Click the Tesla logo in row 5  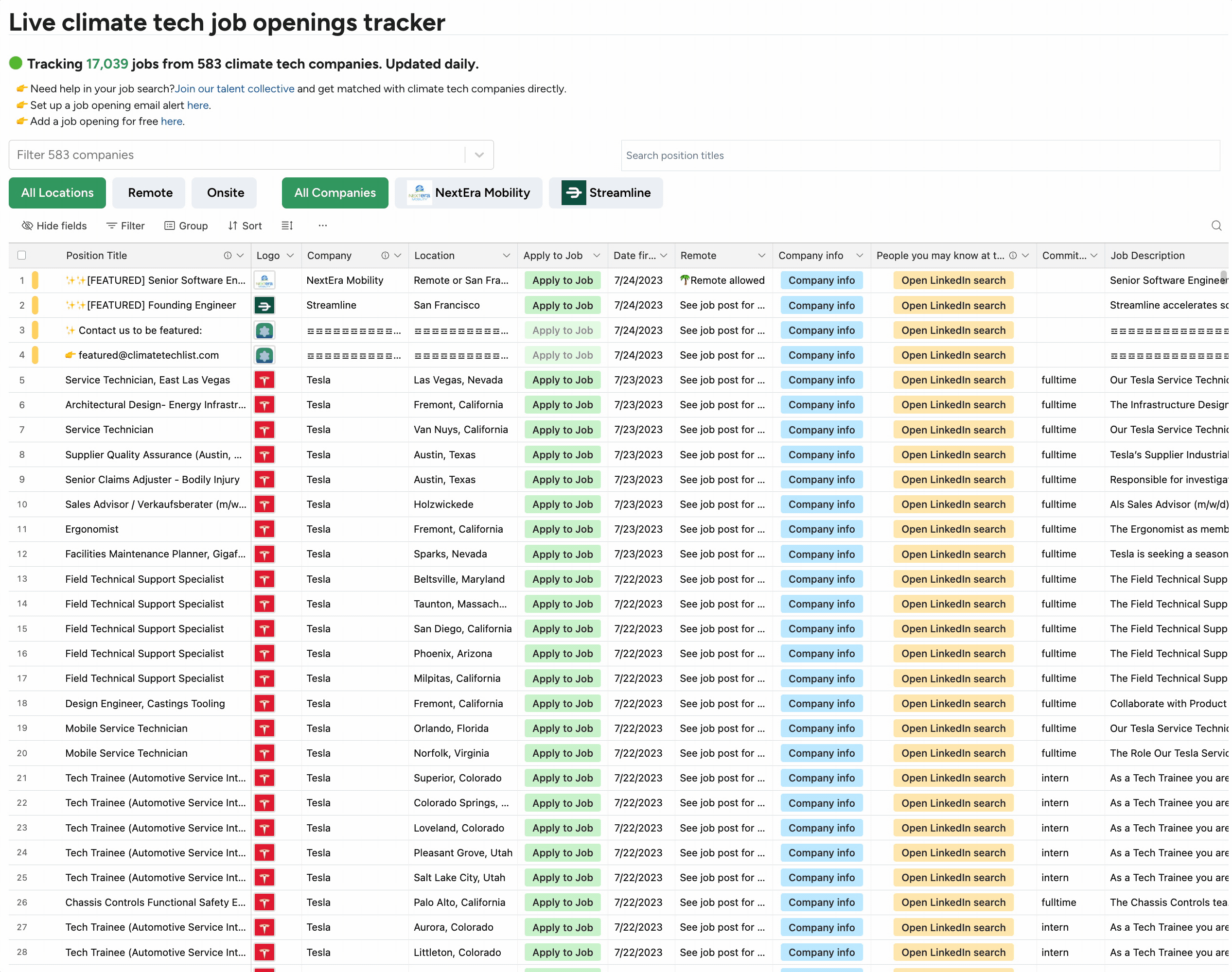click(264, 380)
